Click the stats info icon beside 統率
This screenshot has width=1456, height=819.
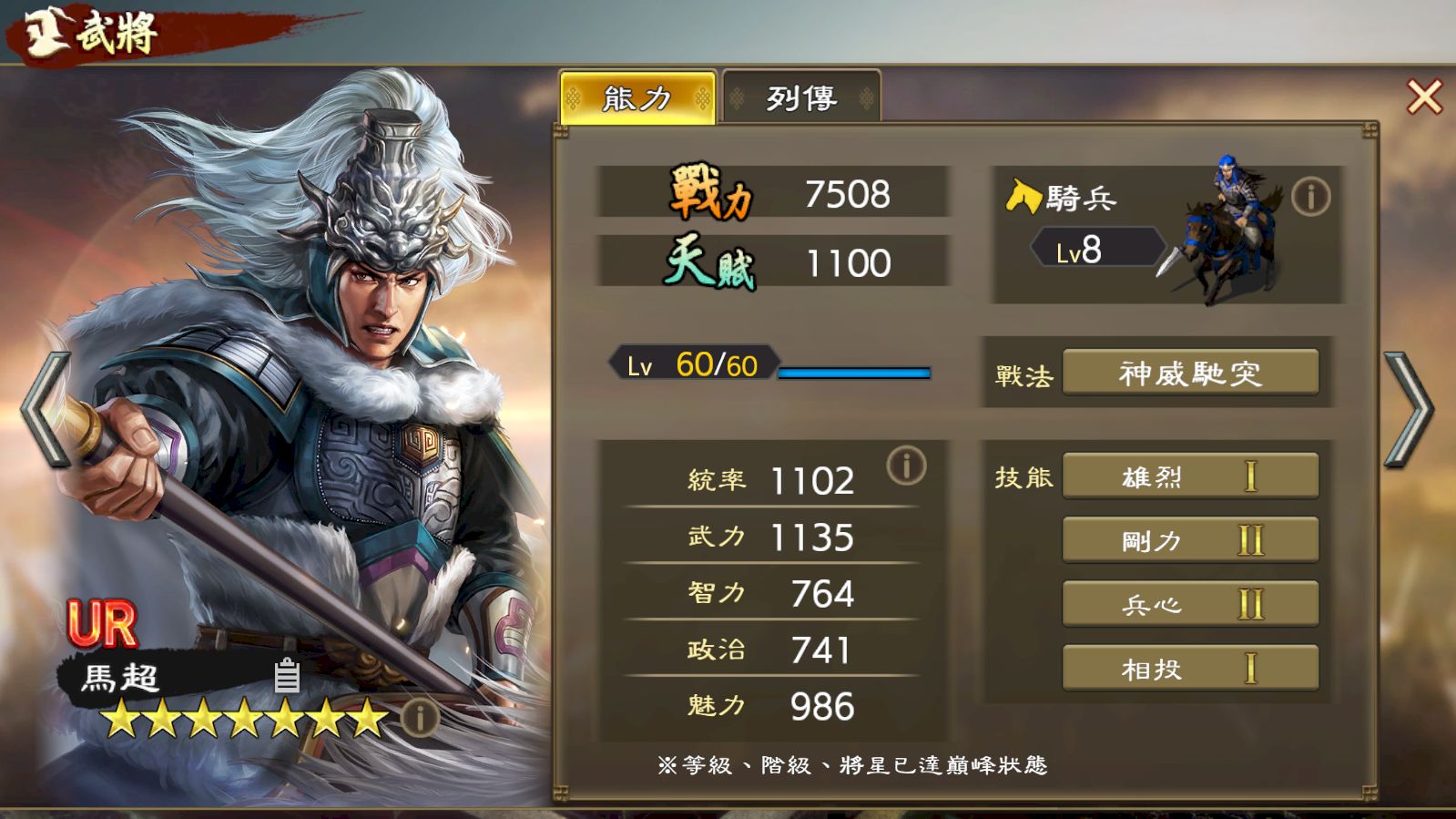tap(906, 466)
